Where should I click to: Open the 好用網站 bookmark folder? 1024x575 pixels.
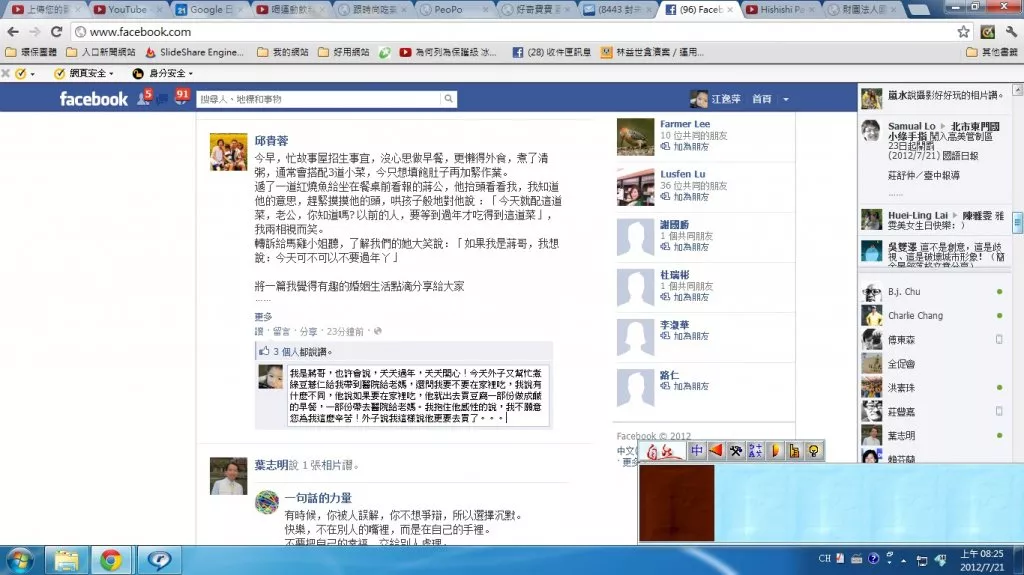point(344,52)
